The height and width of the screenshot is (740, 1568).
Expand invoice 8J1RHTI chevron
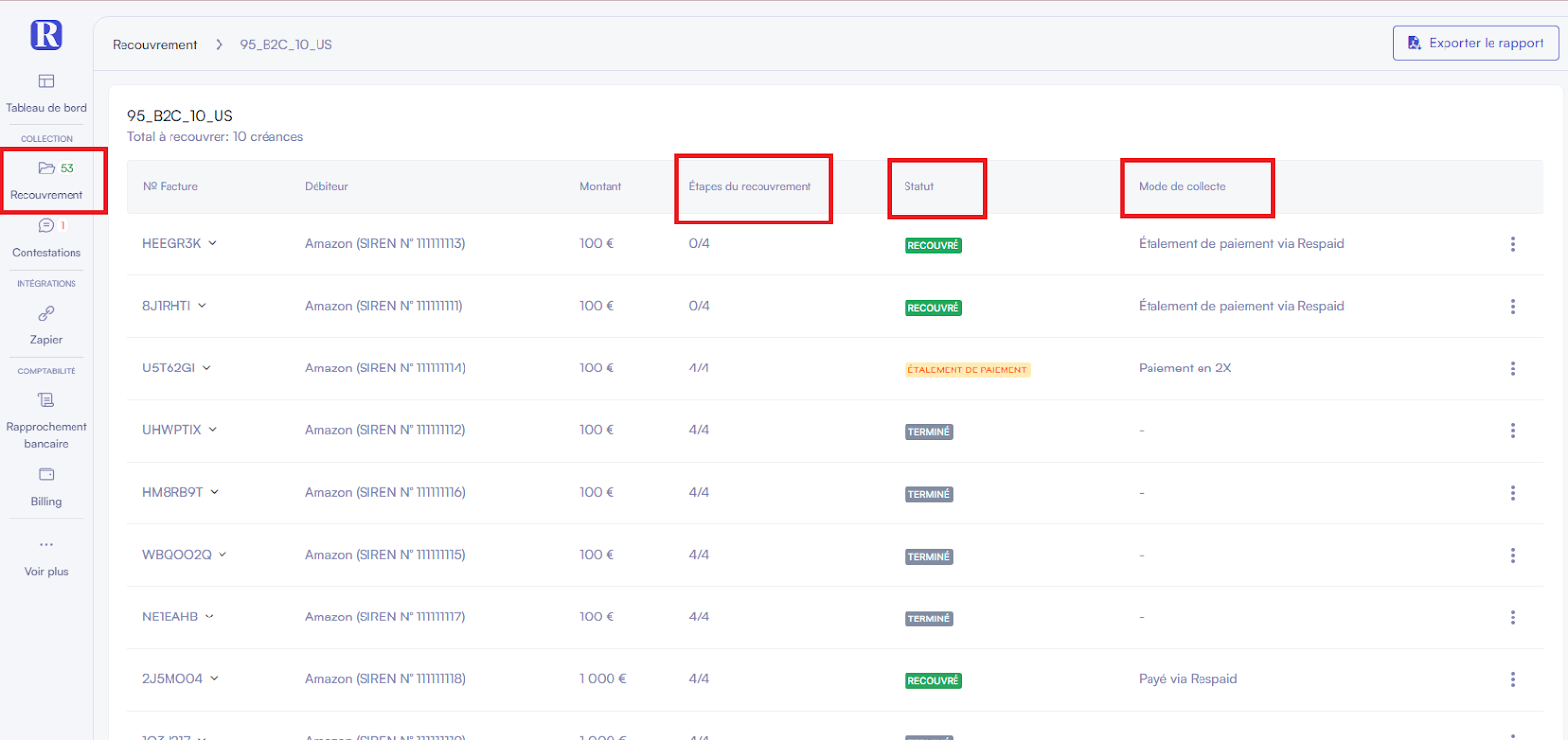(x=202, y=305)
